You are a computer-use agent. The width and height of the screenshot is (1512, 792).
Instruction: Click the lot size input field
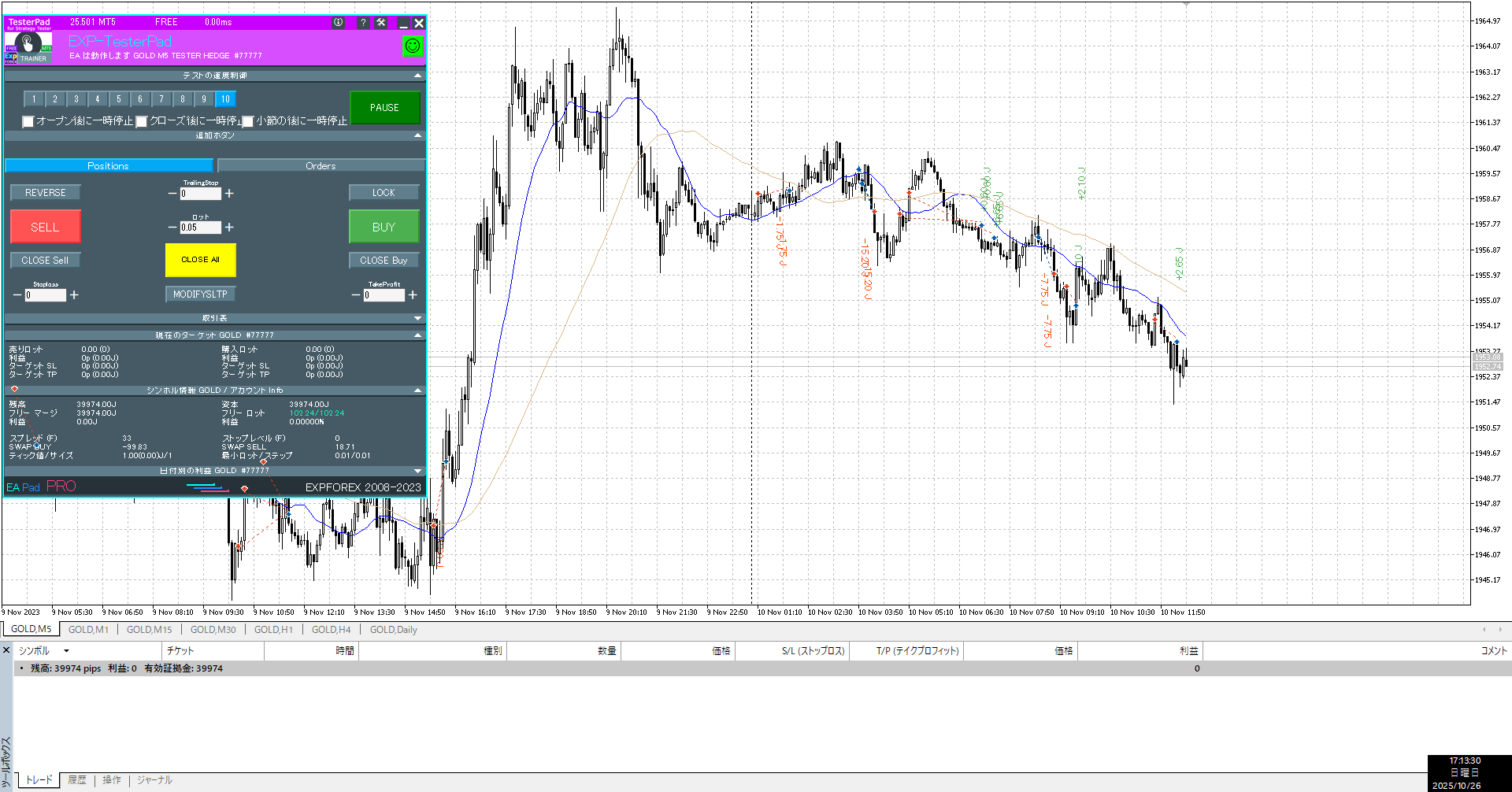click(200, 228)
